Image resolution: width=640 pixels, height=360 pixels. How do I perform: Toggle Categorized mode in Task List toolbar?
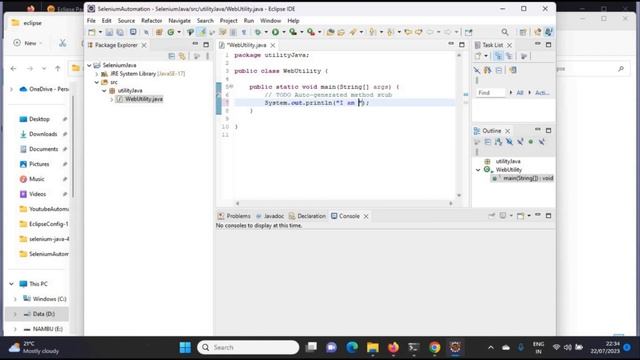click(498, 56)
